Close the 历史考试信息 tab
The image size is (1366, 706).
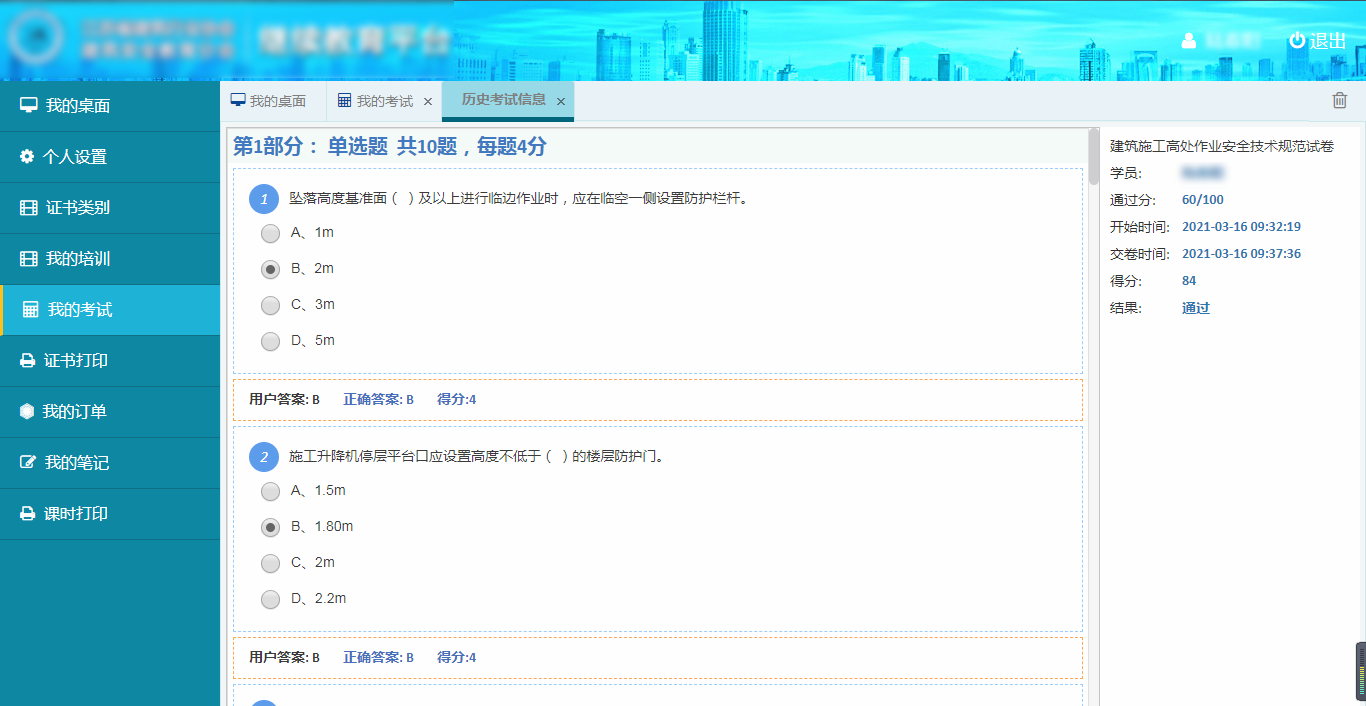pyautogui.click(x=561, y=101)
